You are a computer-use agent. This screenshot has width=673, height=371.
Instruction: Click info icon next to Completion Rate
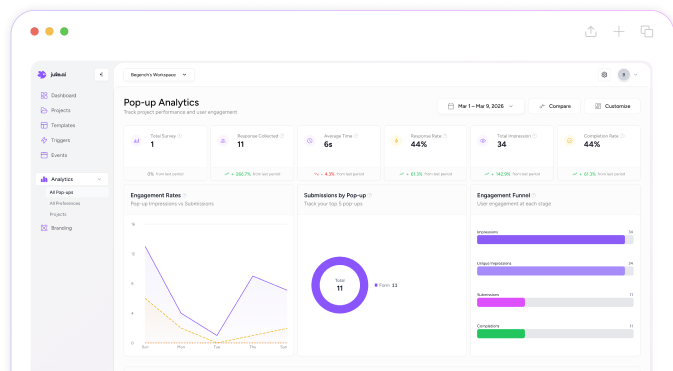coord(622,136)
